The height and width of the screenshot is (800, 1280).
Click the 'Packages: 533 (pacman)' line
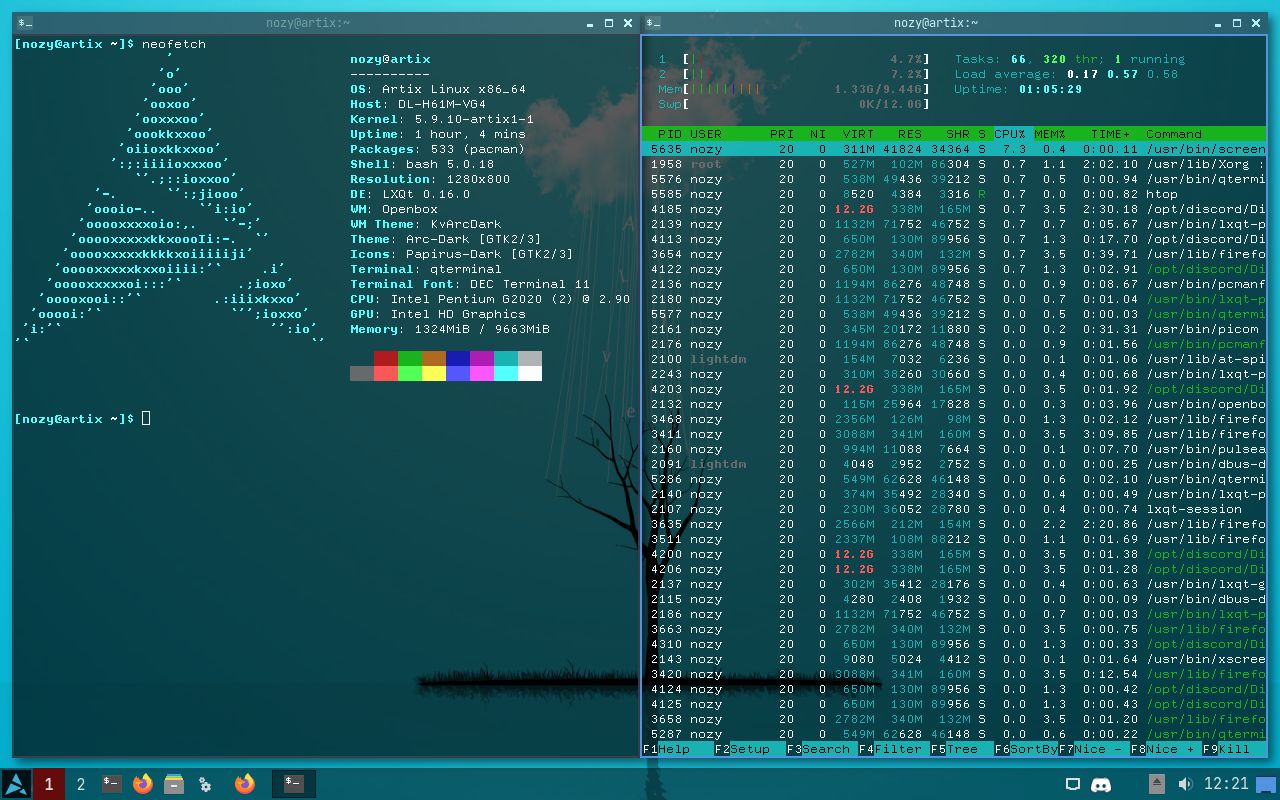coord(438,149)
